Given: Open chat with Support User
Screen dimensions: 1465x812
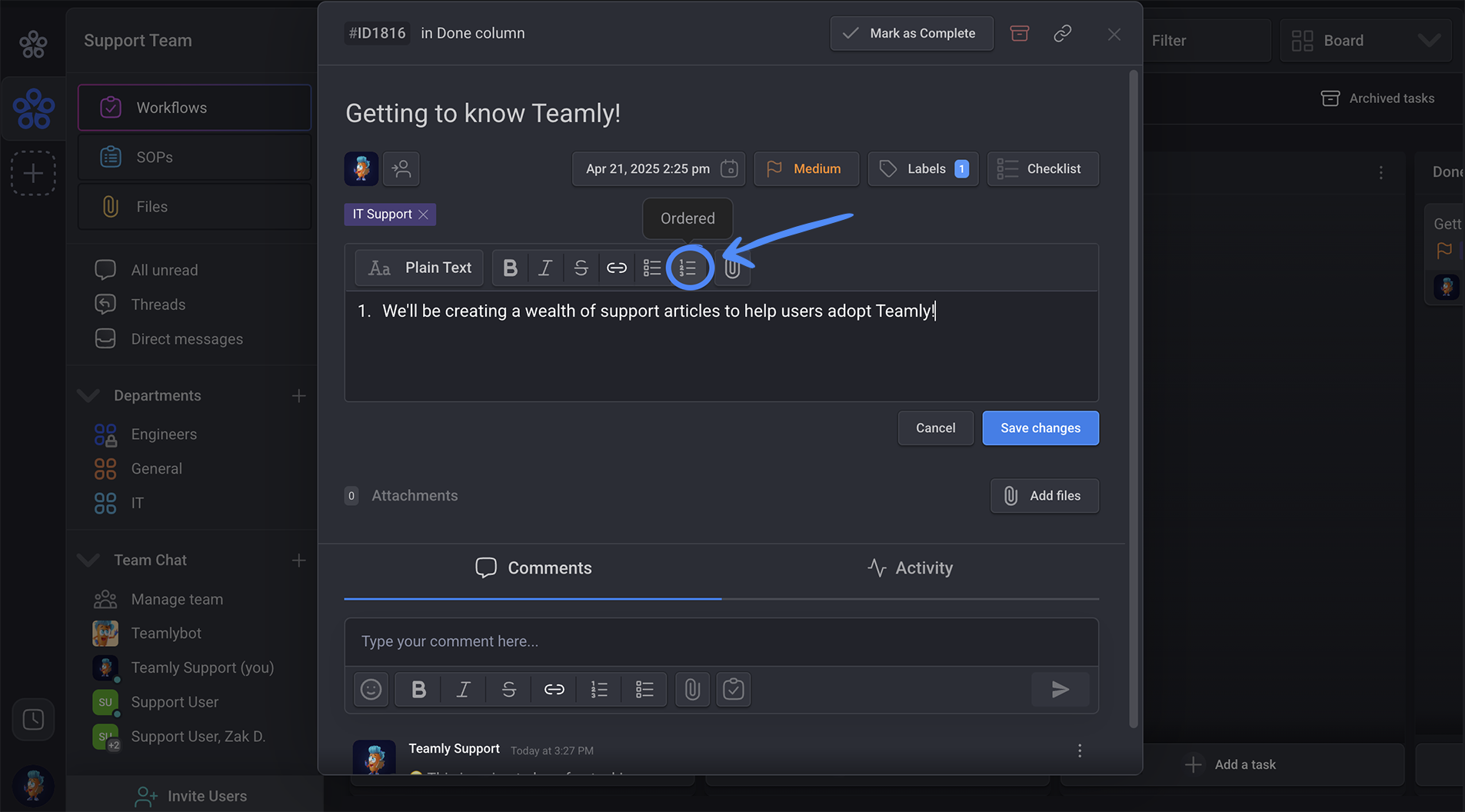Looking at the screenshot, I should pos(175,702).
